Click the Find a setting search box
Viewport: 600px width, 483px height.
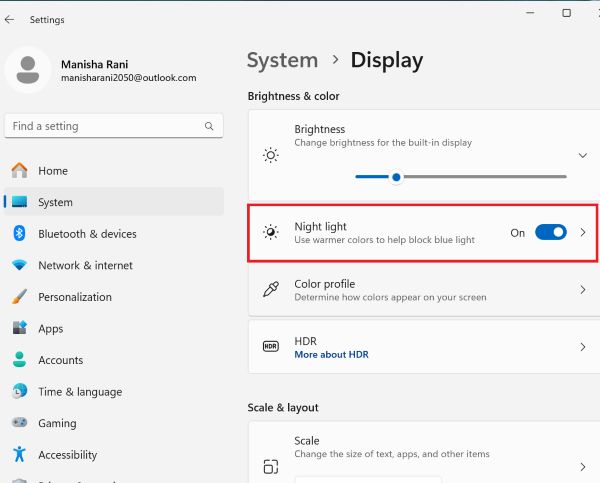click(105, 127)
